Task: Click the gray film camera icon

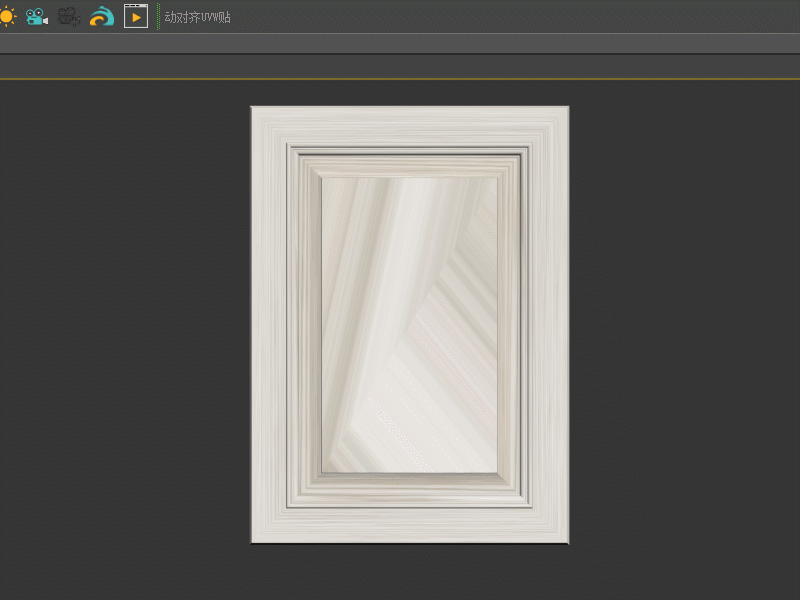Action: pyautogui.click(x=69, y=16)
